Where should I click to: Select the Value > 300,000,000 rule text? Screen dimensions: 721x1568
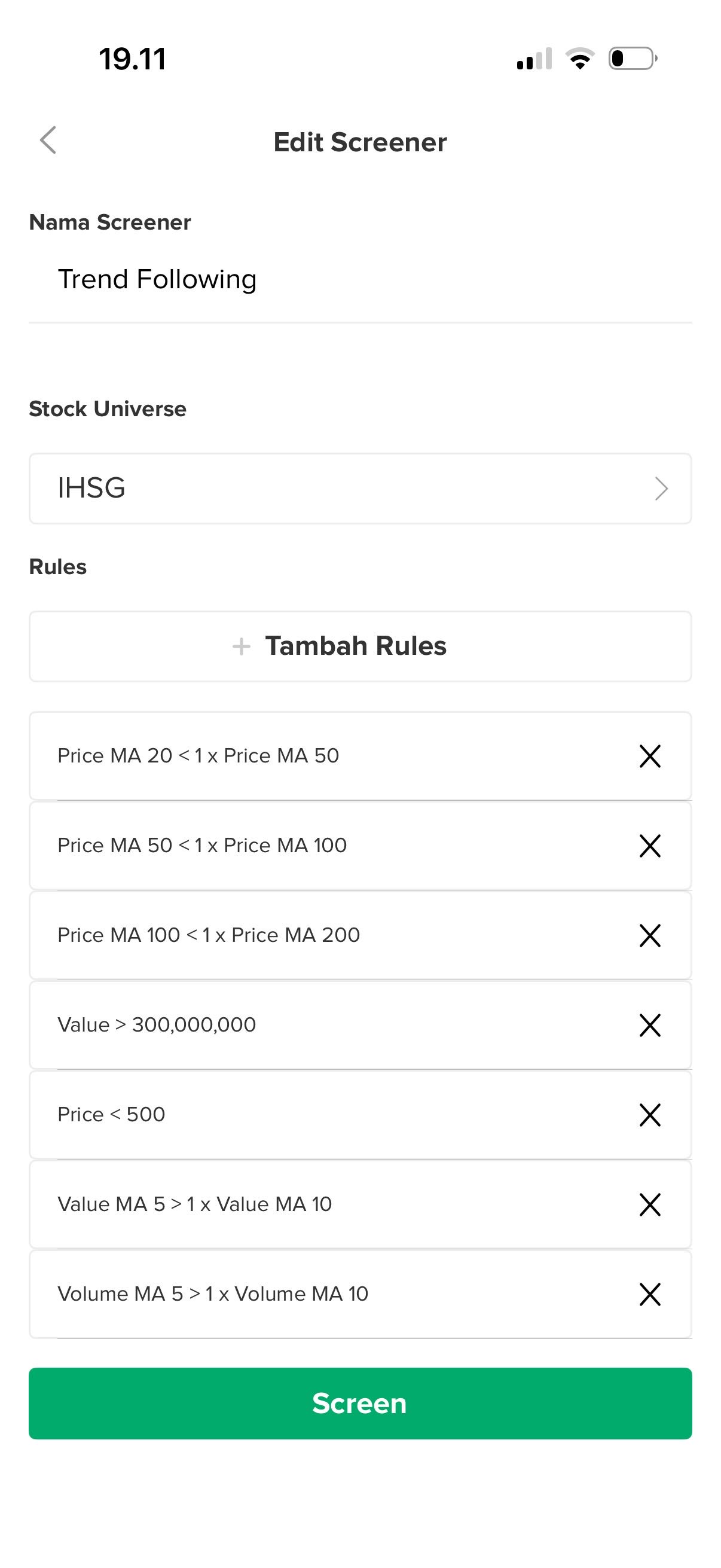click(157, 1025)
